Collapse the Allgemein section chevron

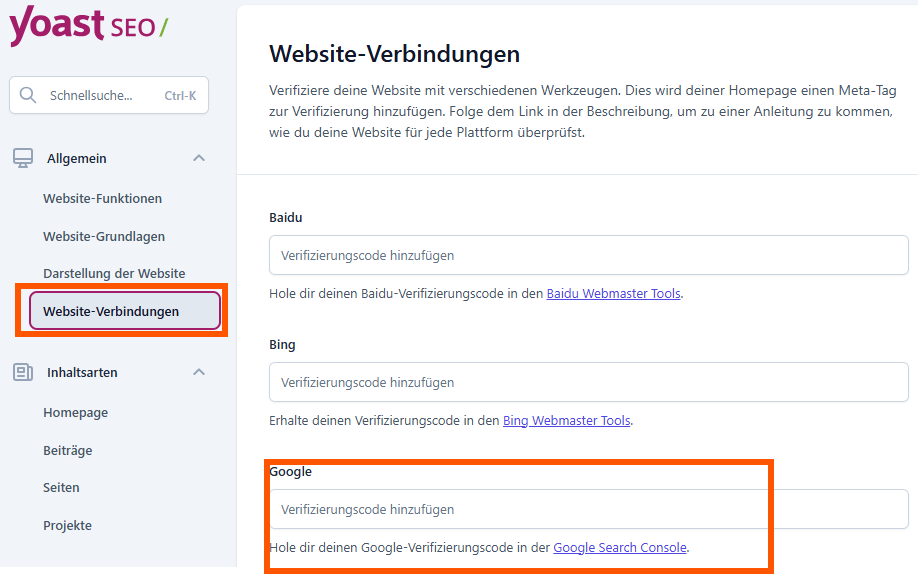click(199, 158)
